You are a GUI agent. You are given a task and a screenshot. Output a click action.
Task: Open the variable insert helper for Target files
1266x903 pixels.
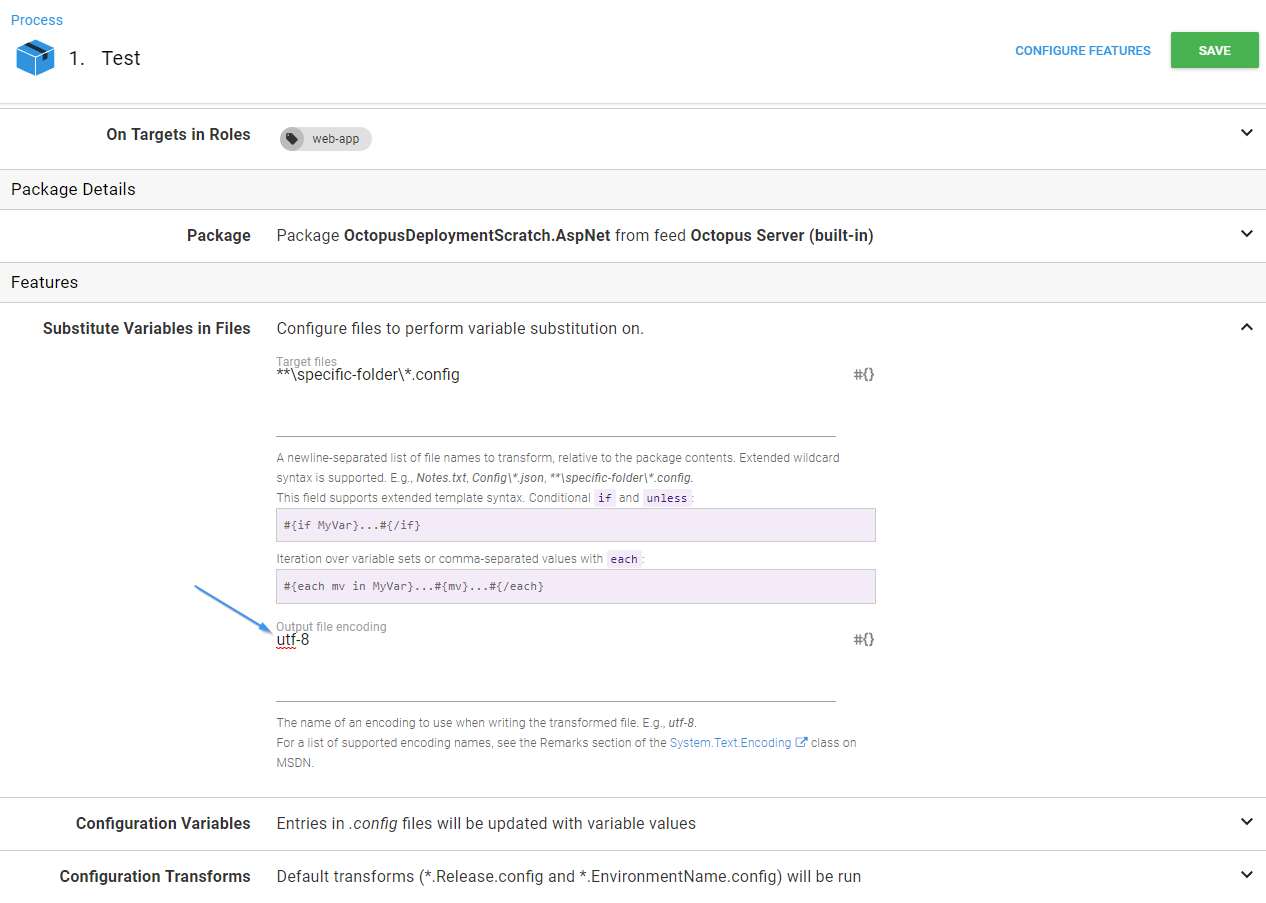pyautogui.click(x=863, y=374)
